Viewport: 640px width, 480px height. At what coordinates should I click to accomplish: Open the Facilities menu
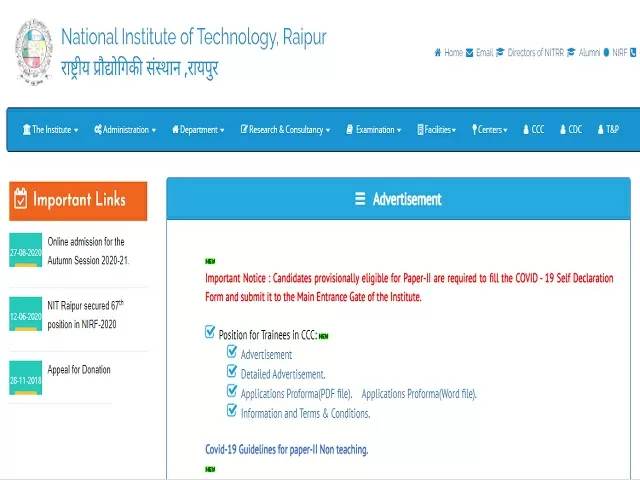tap(435, 130)
